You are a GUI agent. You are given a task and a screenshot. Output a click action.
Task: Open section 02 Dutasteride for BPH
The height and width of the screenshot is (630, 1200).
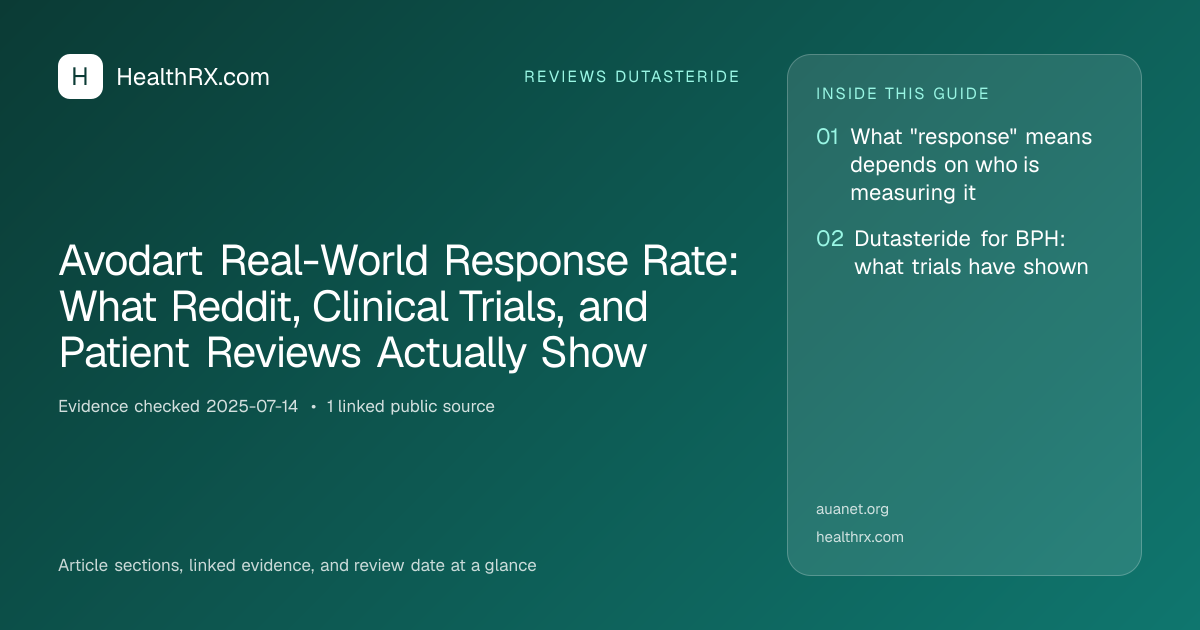click(952, 253)
